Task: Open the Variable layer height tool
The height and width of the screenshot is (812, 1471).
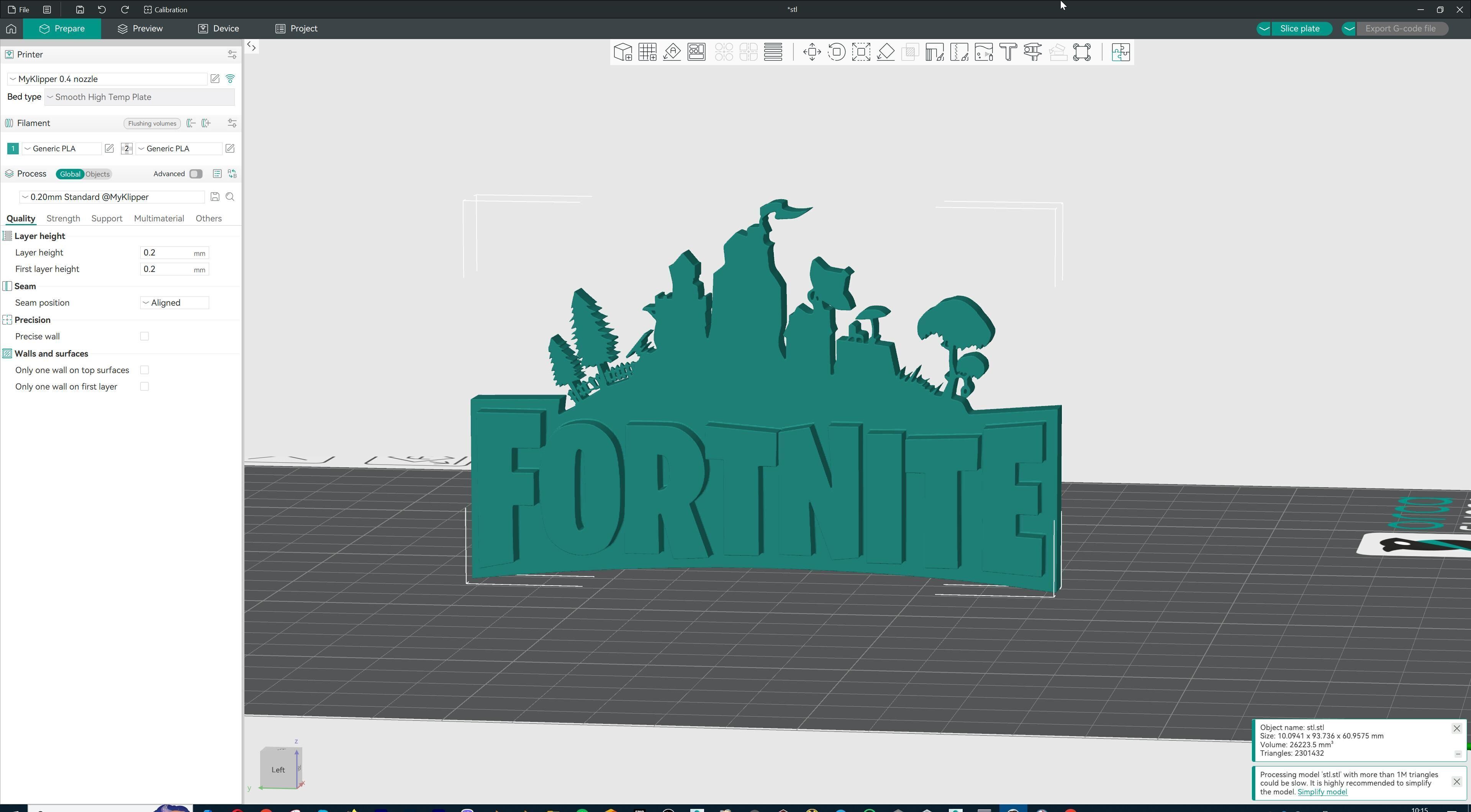Action: 773,52
